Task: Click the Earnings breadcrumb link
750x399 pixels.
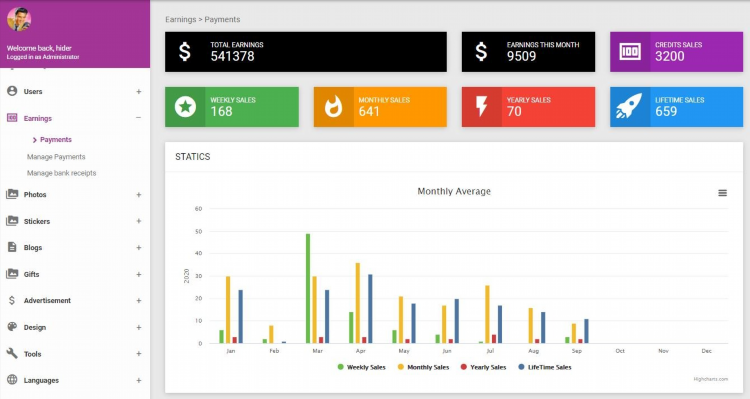Action: [x=180, y=20]
